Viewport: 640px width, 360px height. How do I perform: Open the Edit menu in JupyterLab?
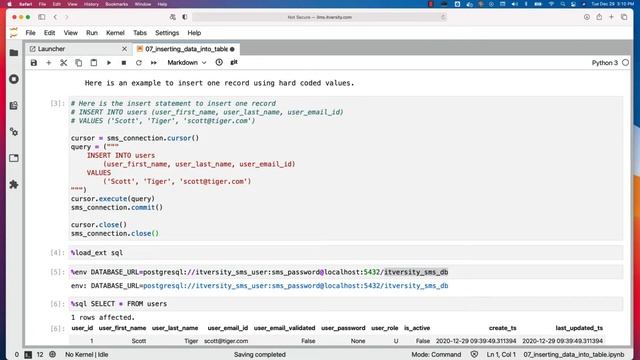(49, 33)
